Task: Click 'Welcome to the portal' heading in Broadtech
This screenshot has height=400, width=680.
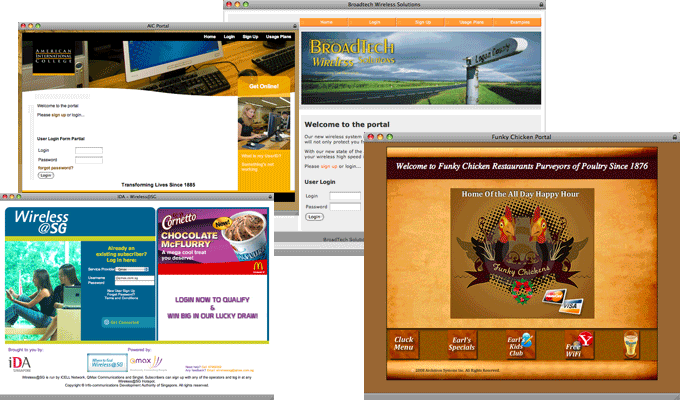Action: (x=347, y=125)
